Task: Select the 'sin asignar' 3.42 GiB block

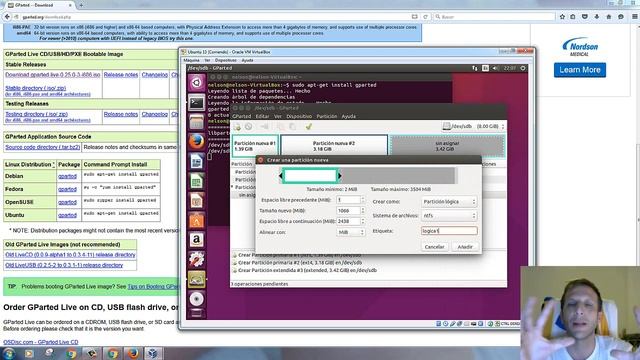Action: pyautogui.click(x=447, y=146)
